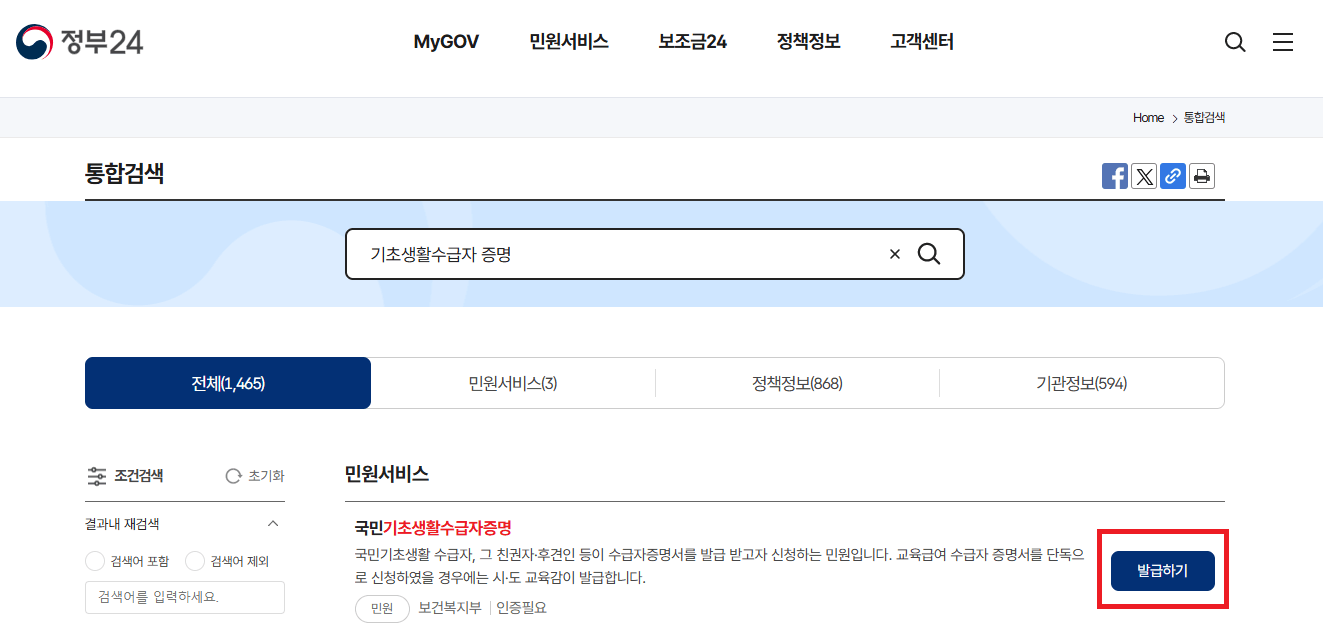Click the 검색어를 입력하세요 input field
The width and height of the screenshot is (1323, 626).
185,597
